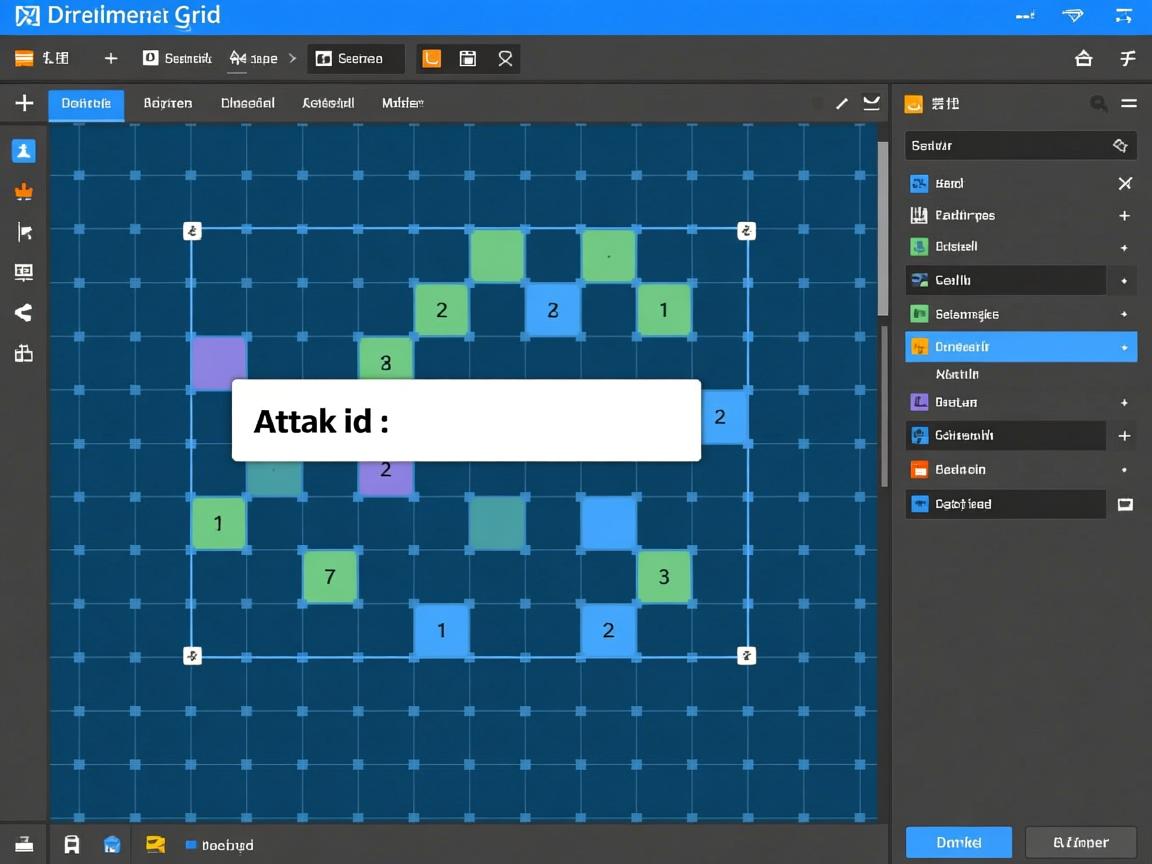Image resolution: width=1152 pixels, height=864 pixels.
Task: Switch to the Diasedal tab
Action: (247, 103)
